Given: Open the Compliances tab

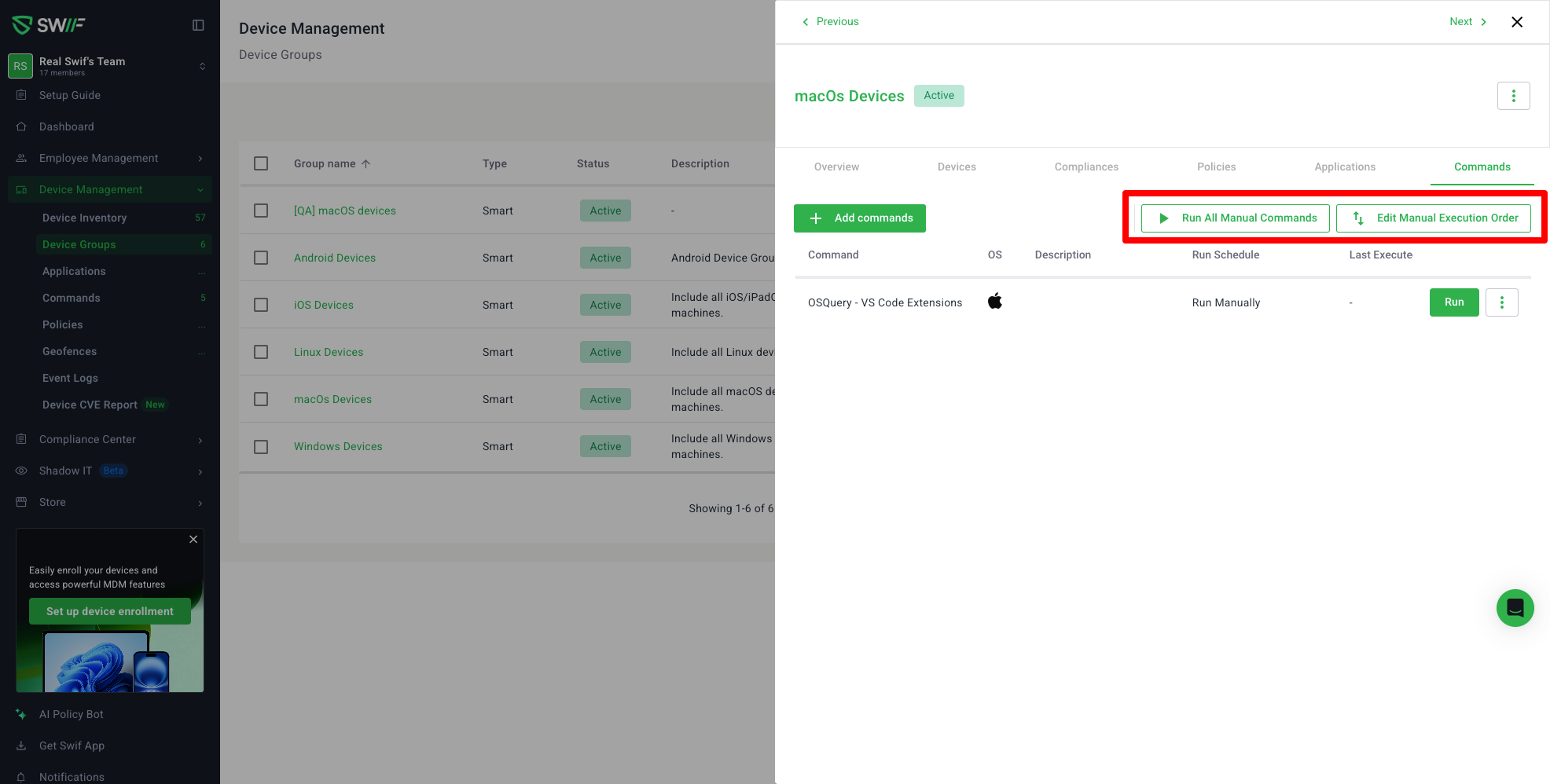Looking at the screenshot, I should (1085, 167).
